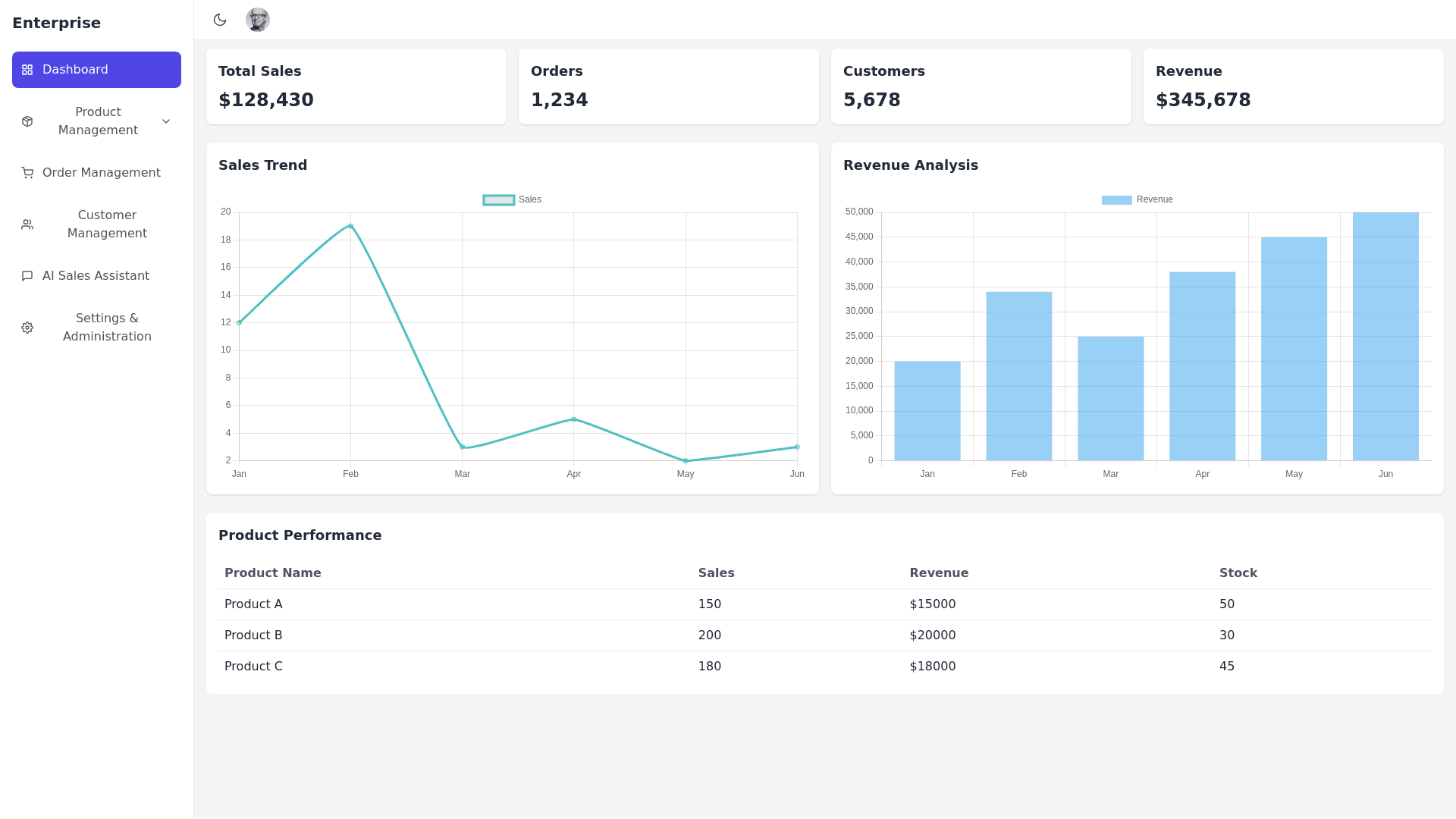This screenshot has height=819, width=1456.
Task: Toggle dark mode with moon icon
Action: tap(220, 20)
